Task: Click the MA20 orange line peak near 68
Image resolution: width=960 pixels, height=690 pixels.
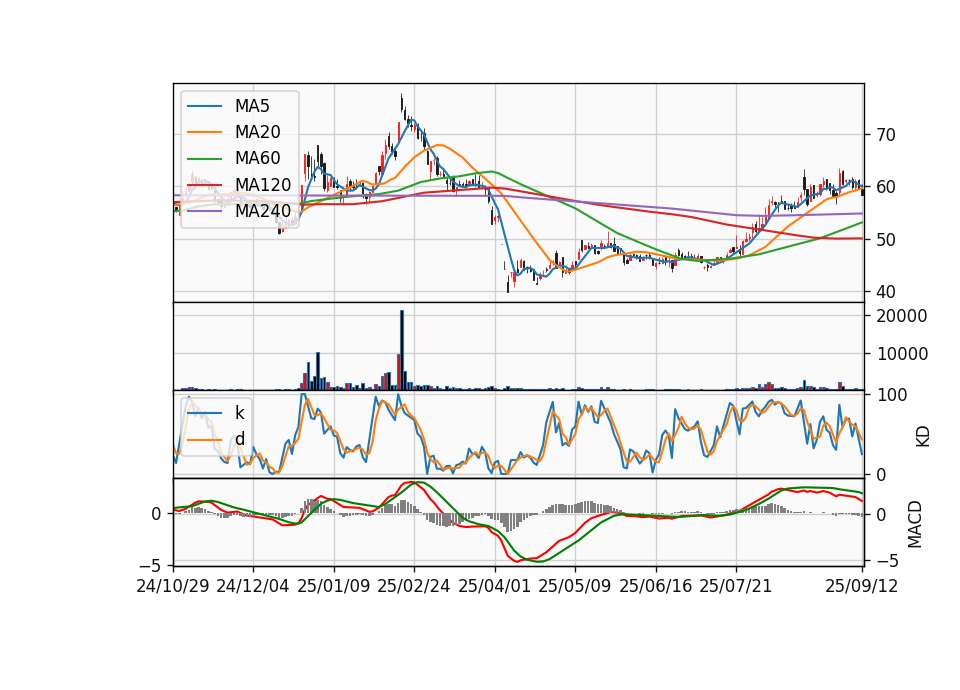Action: [x=440, y=145]
